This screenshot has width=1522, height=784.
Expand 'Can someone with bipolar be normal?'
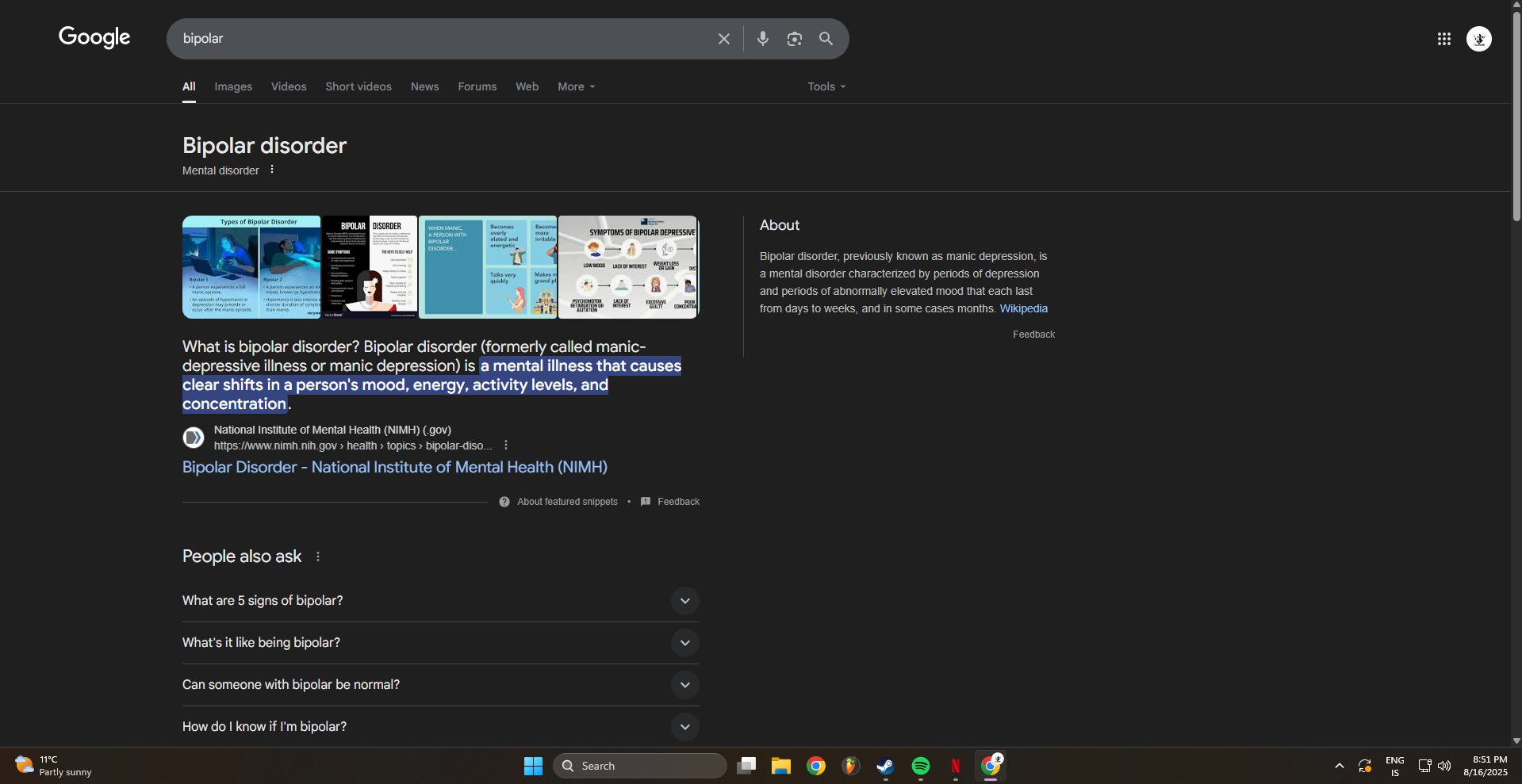(440, 685)
